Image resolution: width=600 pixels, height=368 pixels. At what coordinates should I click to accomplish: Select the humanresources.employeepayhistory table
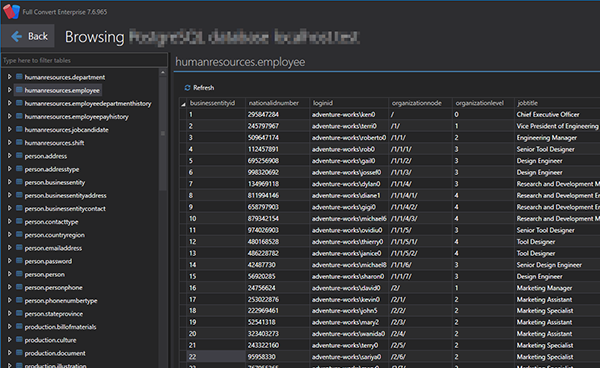(x=77, y=117)
